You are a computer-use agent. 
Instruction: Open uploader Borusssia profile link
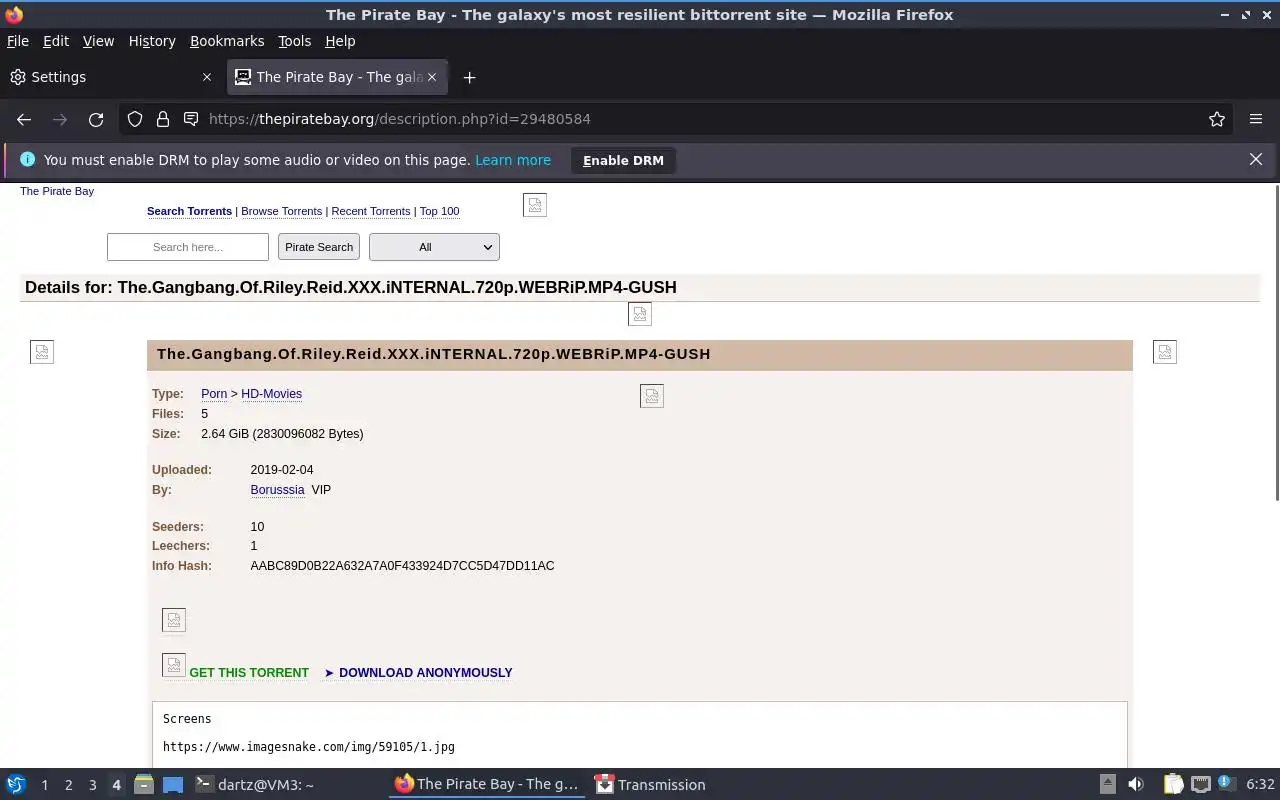(x=277, y=490)
